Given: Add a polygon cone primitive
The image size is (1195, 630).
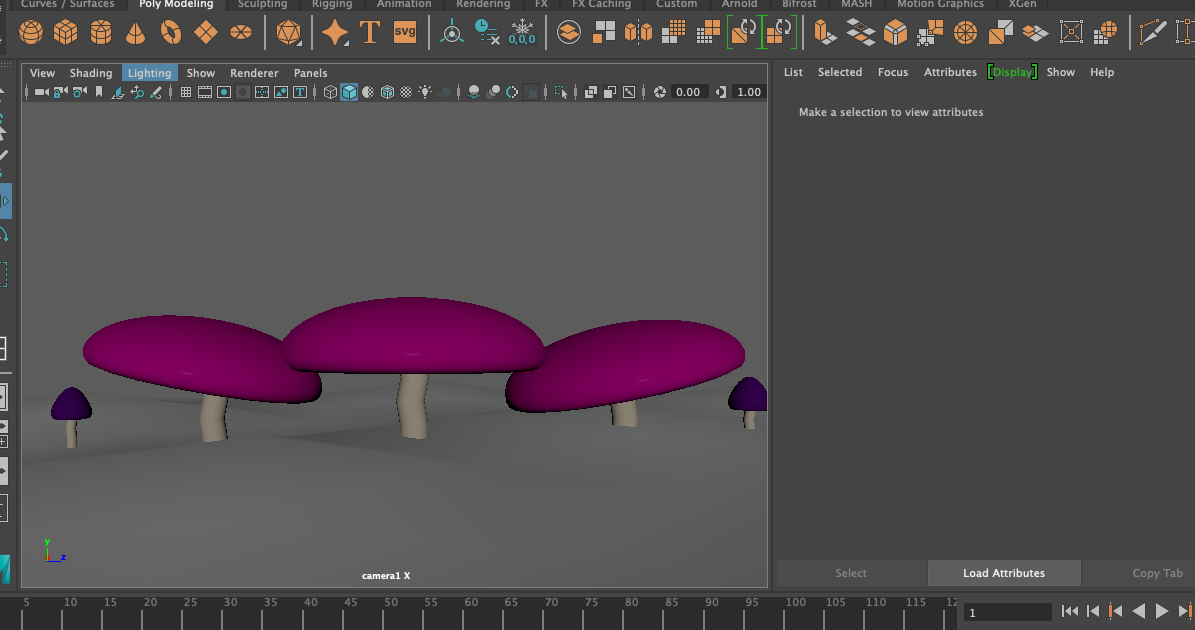Looking at the screenshot, I should pyautogui.click(x=136, y=33).
